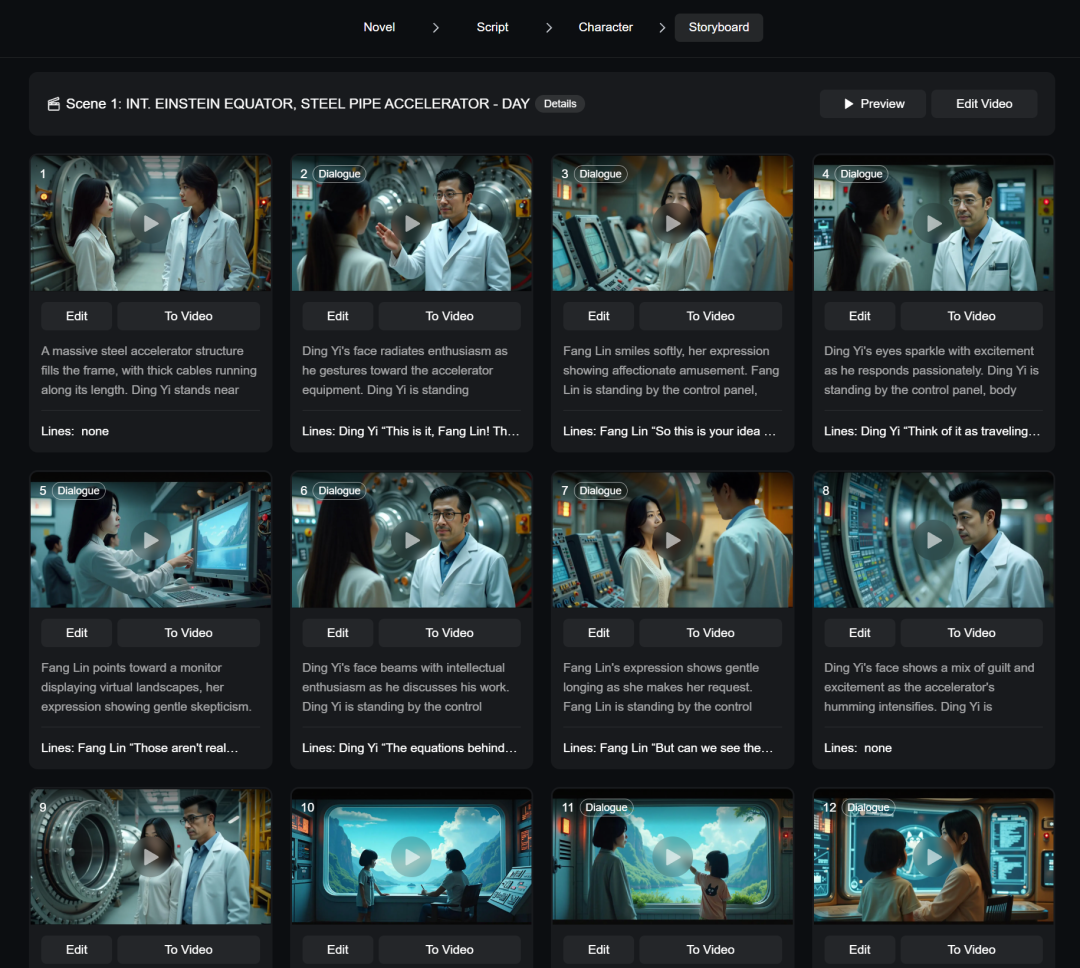Click the Edit Video button
This screenshot has width=1080, height=968.
point(983,104)
